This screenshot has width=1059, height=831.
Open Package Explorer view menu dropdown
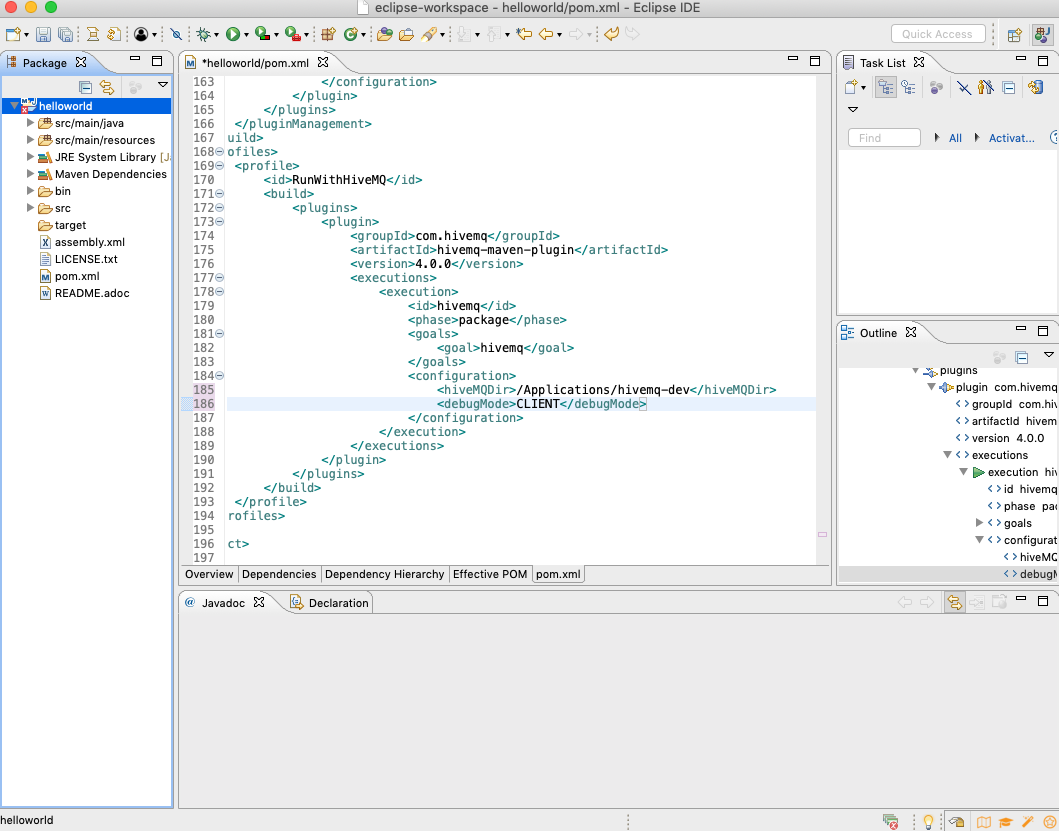(163, 85)
